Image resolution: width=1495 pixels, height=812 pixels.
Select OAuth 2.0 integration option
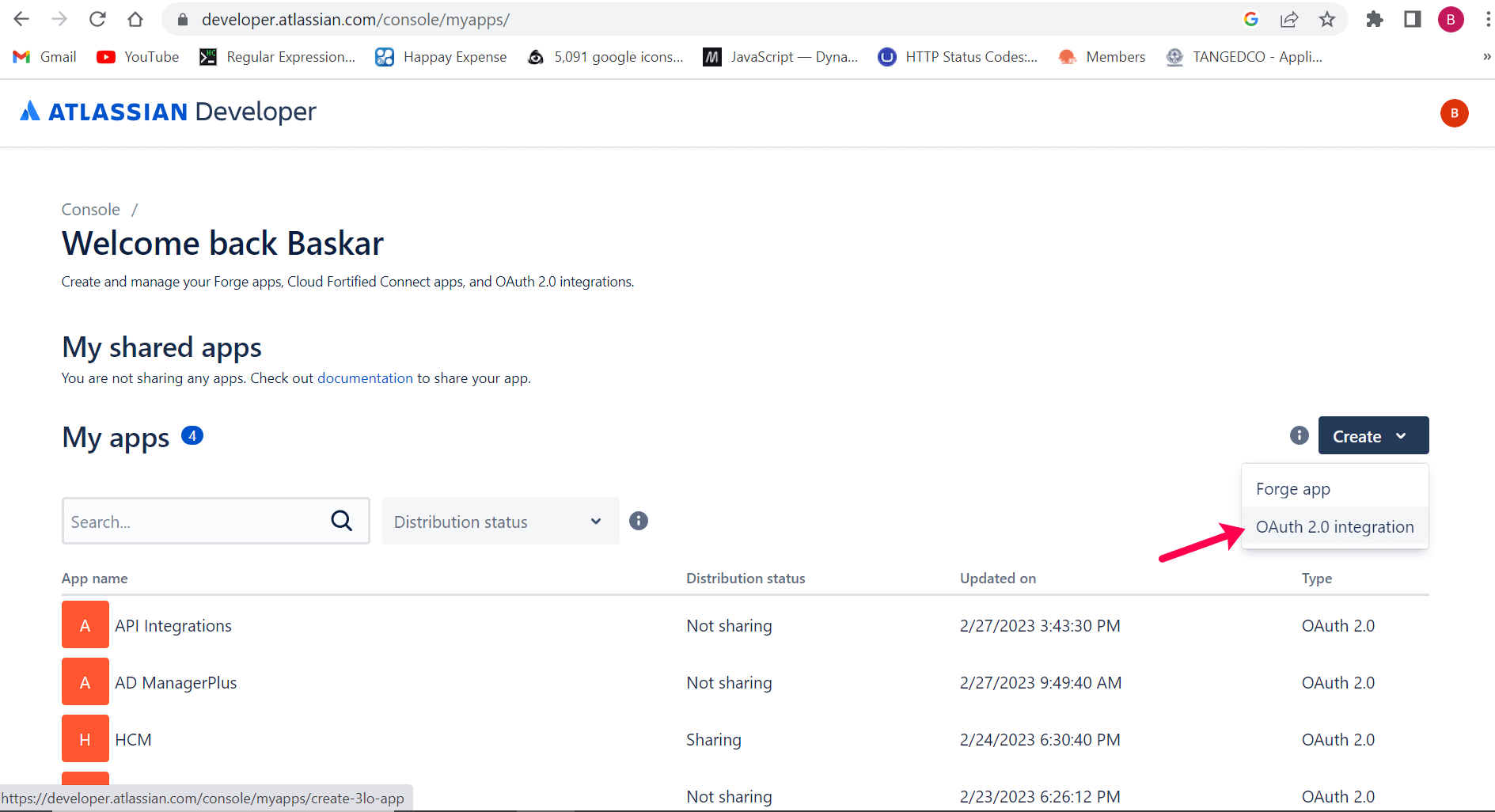click(x=1334, y=526)
